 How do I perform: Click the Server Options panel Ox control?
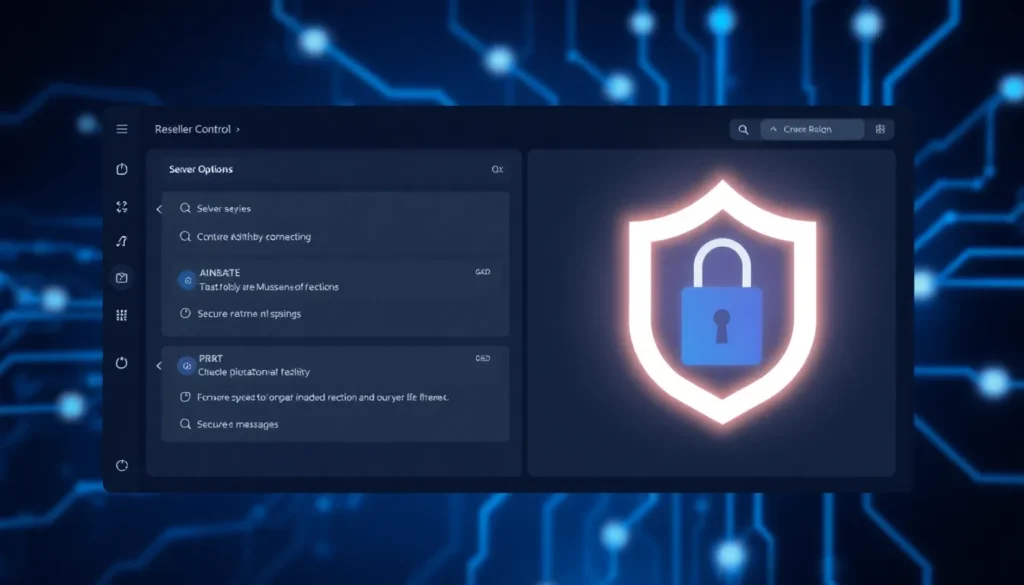click(x=497, y=170)
